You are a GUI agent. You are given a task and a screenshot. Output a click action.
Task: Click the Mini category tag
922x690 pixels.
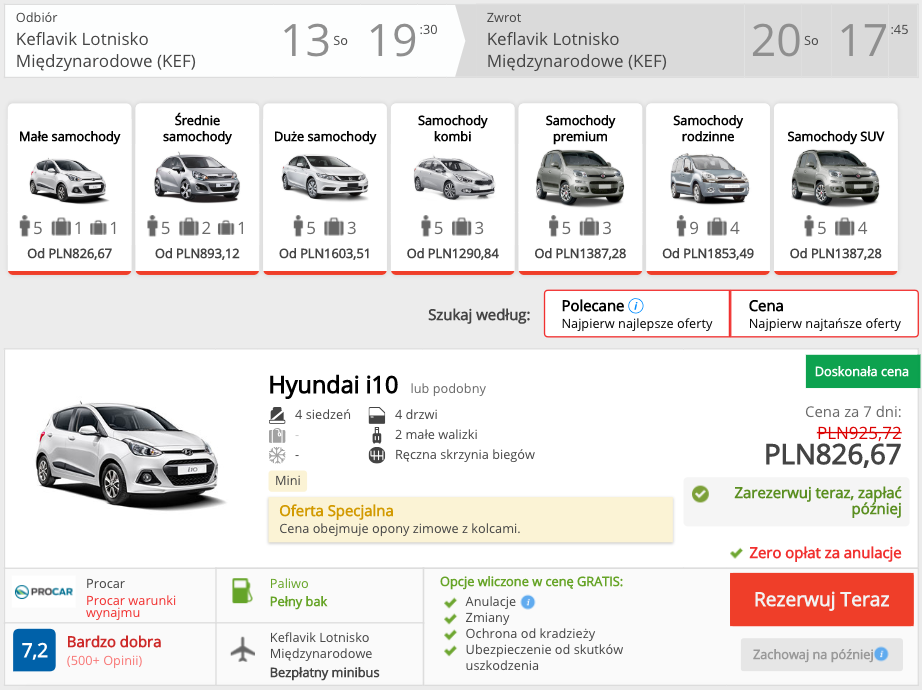(288, 481)
